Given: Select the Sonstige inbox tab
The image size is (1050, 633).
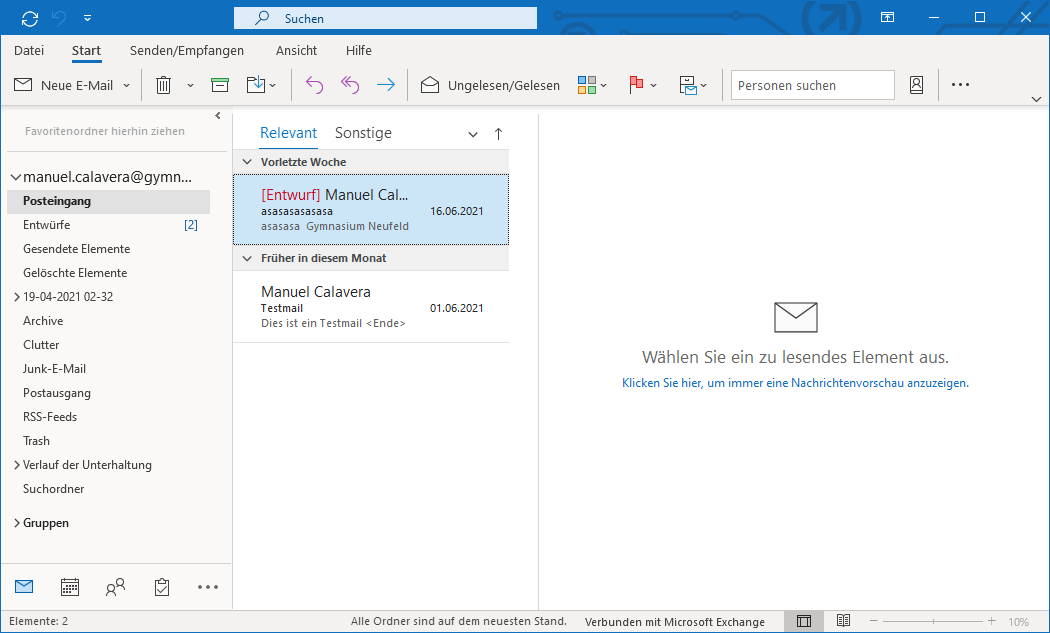Looking at the screenshot, I should pyautogui.click(x=363, y=133).
